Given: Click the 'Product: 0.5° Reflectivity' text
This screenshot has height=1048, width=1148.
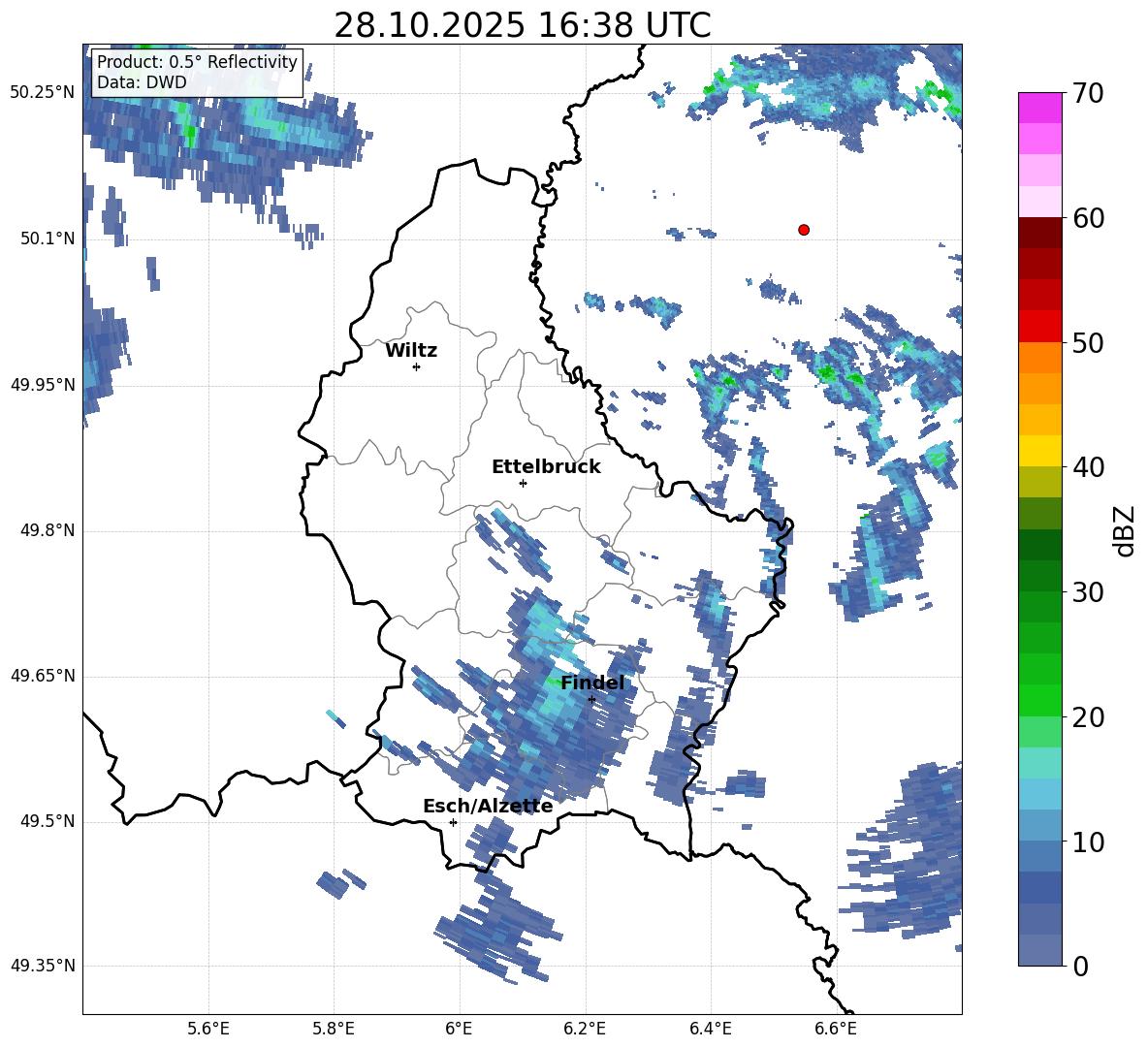Looking at the screenshot, I should [197, 61].
